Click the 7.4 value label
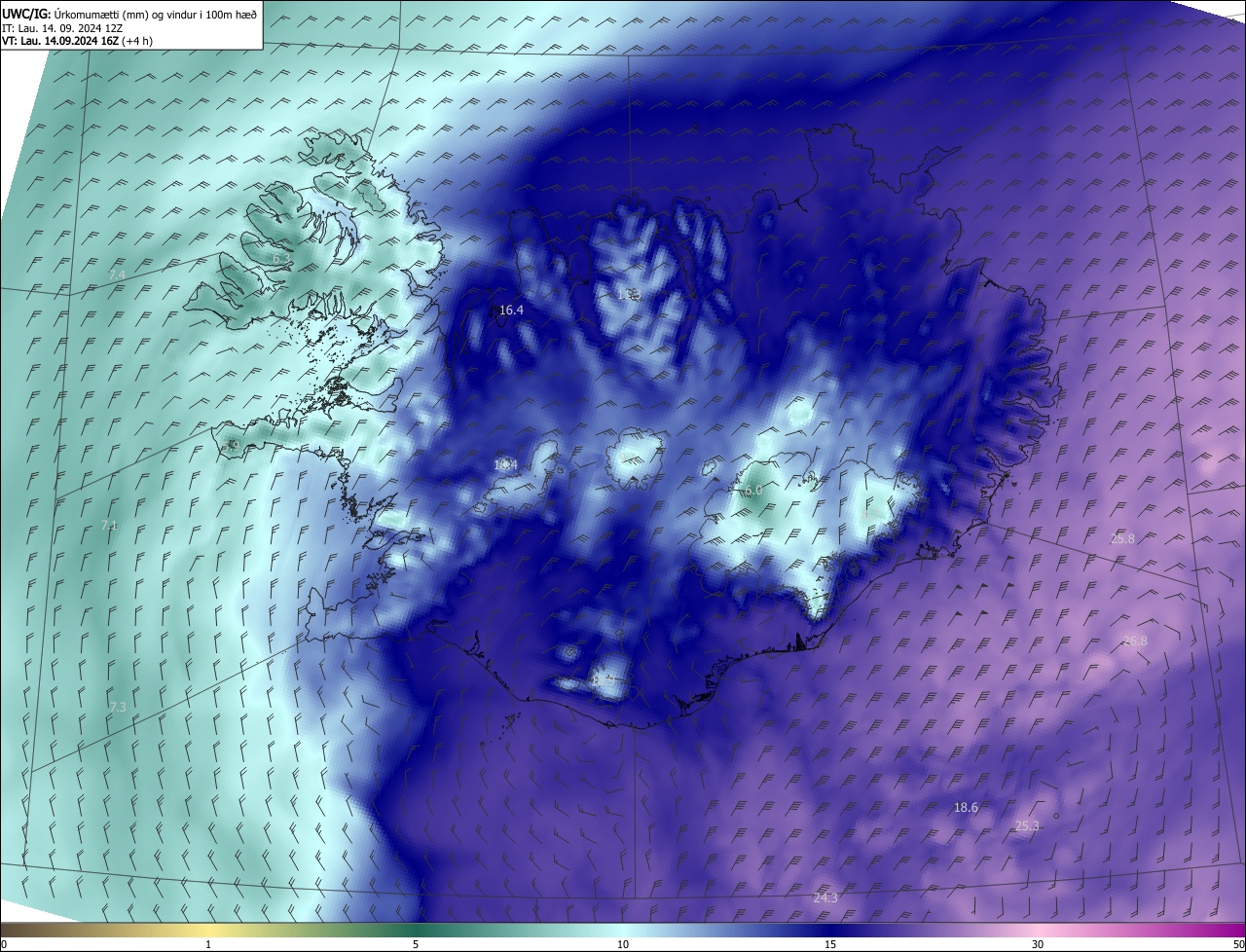 point(117,275)
